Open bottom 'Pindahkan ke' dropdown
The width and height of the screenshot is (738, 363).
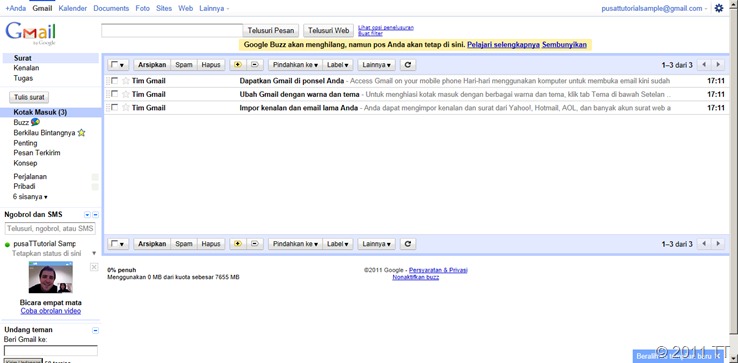coord(296,243)
